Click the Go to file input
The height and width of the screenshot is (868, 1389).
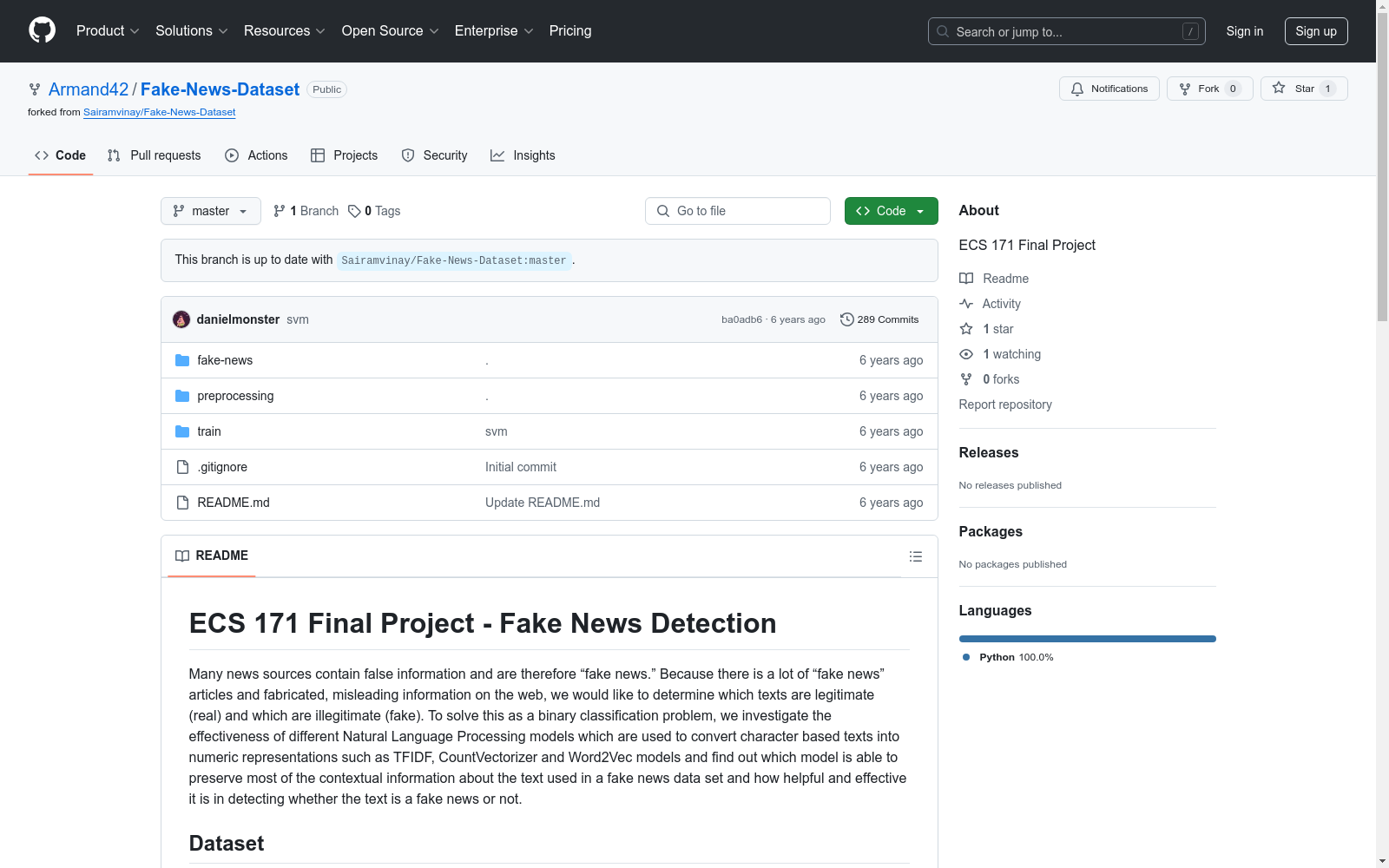click(x=738, y=211)
